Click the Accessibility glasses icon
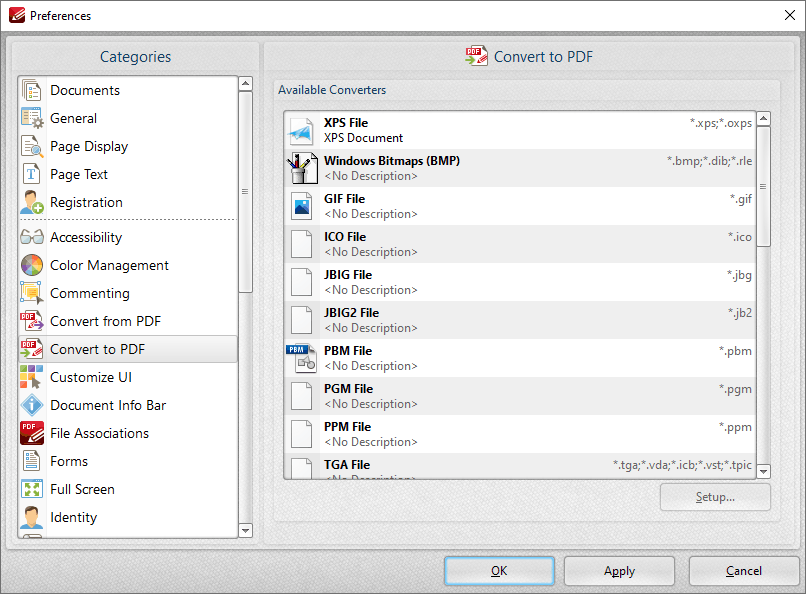Viewport: 806px width, 594px height. (32, 237)
